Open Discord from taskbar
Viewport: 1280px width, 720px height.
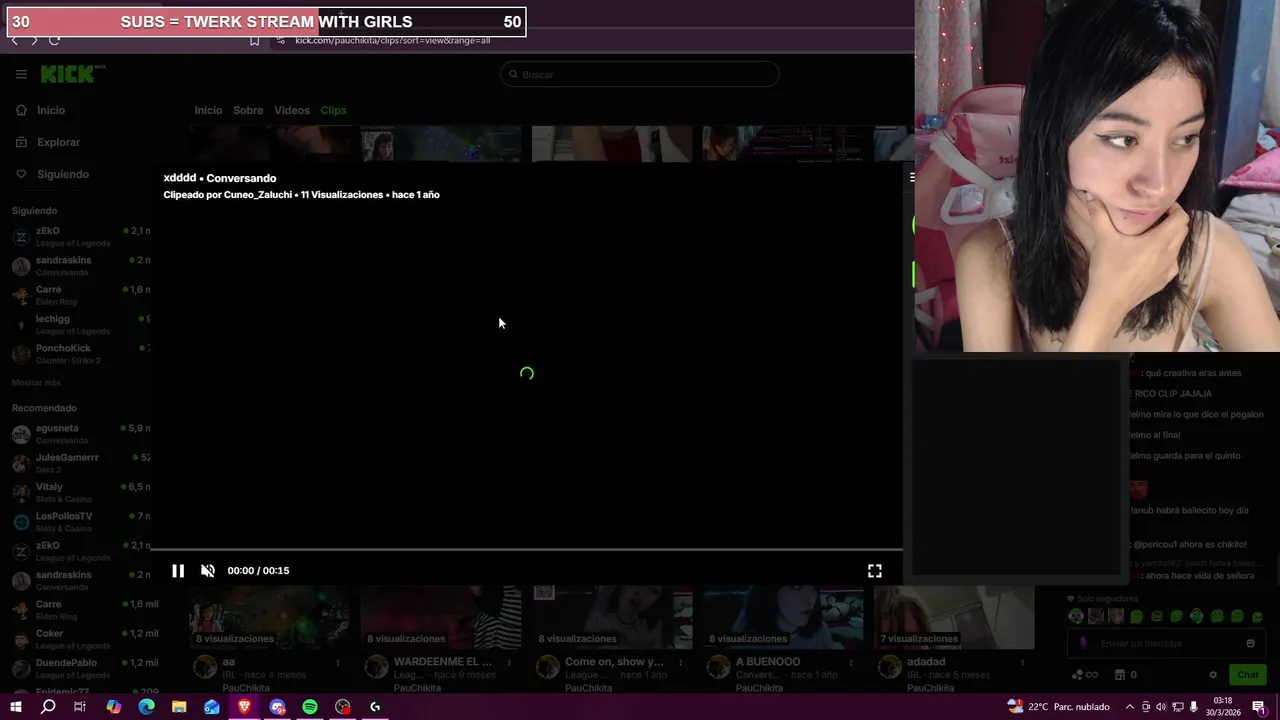coord(277,707)
